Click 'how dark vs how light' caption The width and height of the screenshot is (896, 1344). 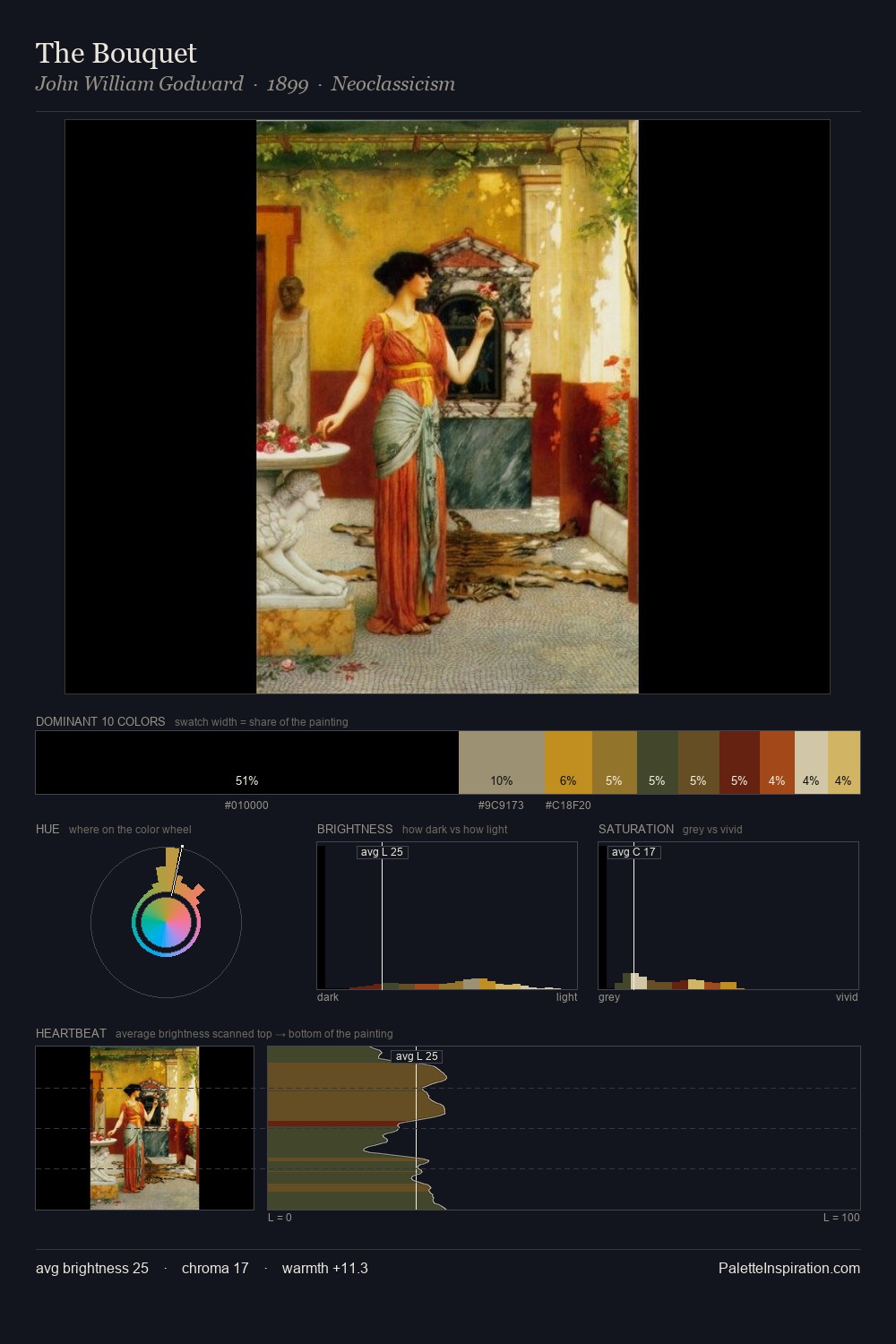(x=455, y=830)
